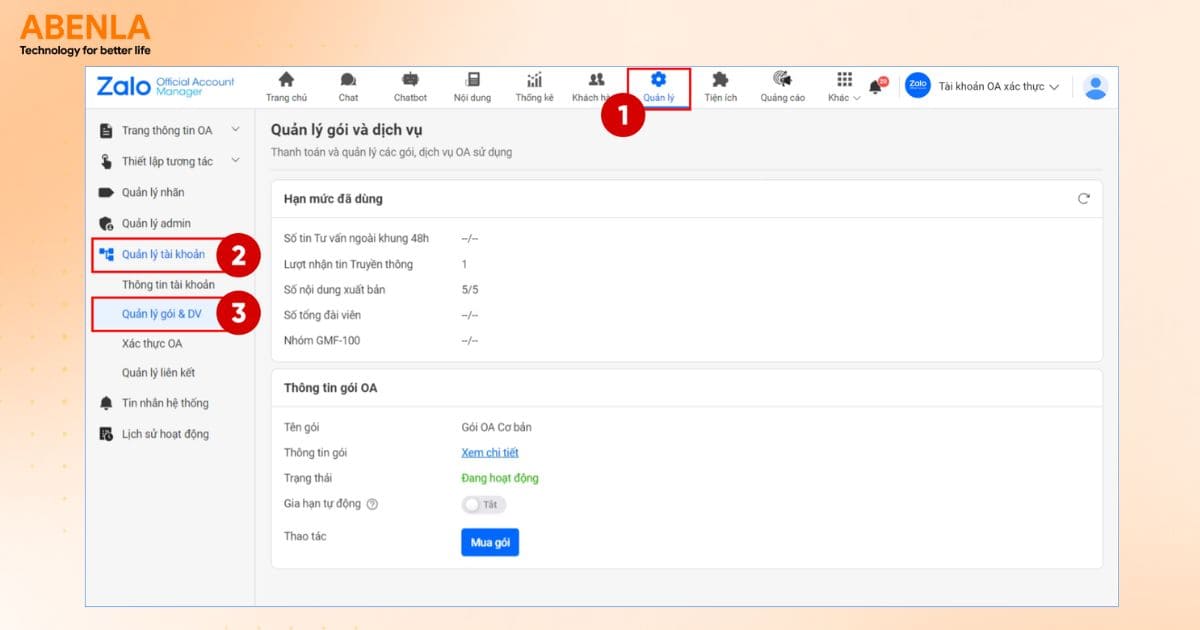This screenshot has height=630, width=1200.
Task: Toggle the Gia hạn tự động switch
Action: coord(484,505)
